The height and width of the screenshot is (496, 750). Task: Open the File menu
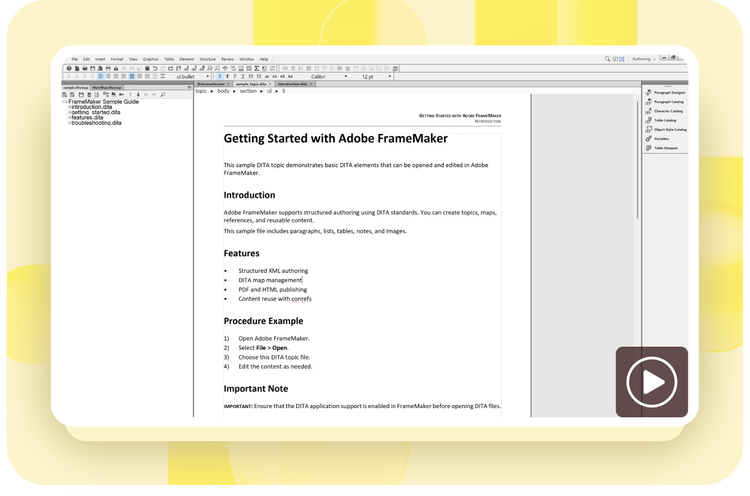tap(75, 59)
